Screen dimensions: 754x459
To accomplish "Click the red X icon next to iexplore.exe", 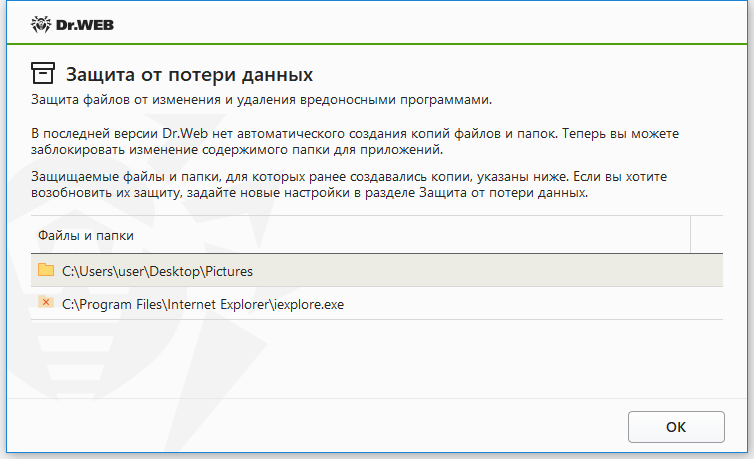I will (46, 302).
